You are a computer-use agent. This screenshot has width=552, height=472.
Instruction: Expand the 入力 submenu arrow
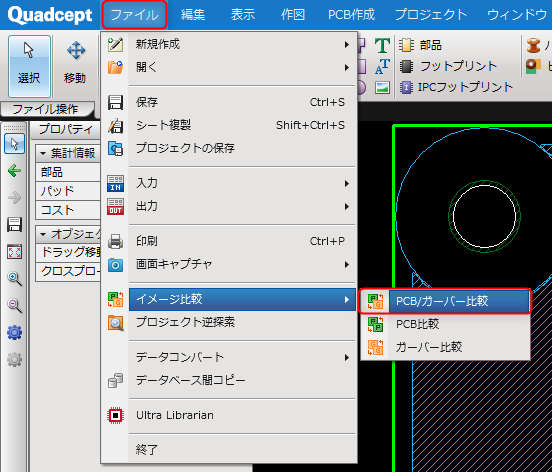click(x=347, y=183)
